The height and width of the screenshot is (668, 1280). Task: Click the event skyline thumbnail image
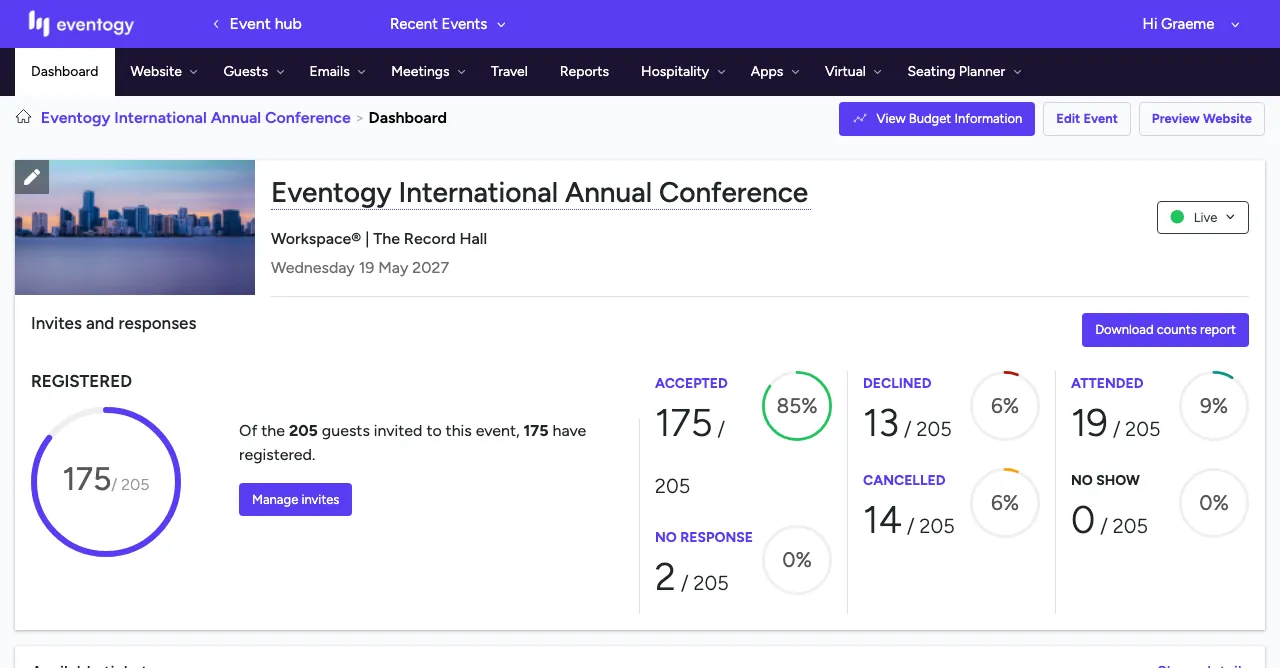click(135, 228)
